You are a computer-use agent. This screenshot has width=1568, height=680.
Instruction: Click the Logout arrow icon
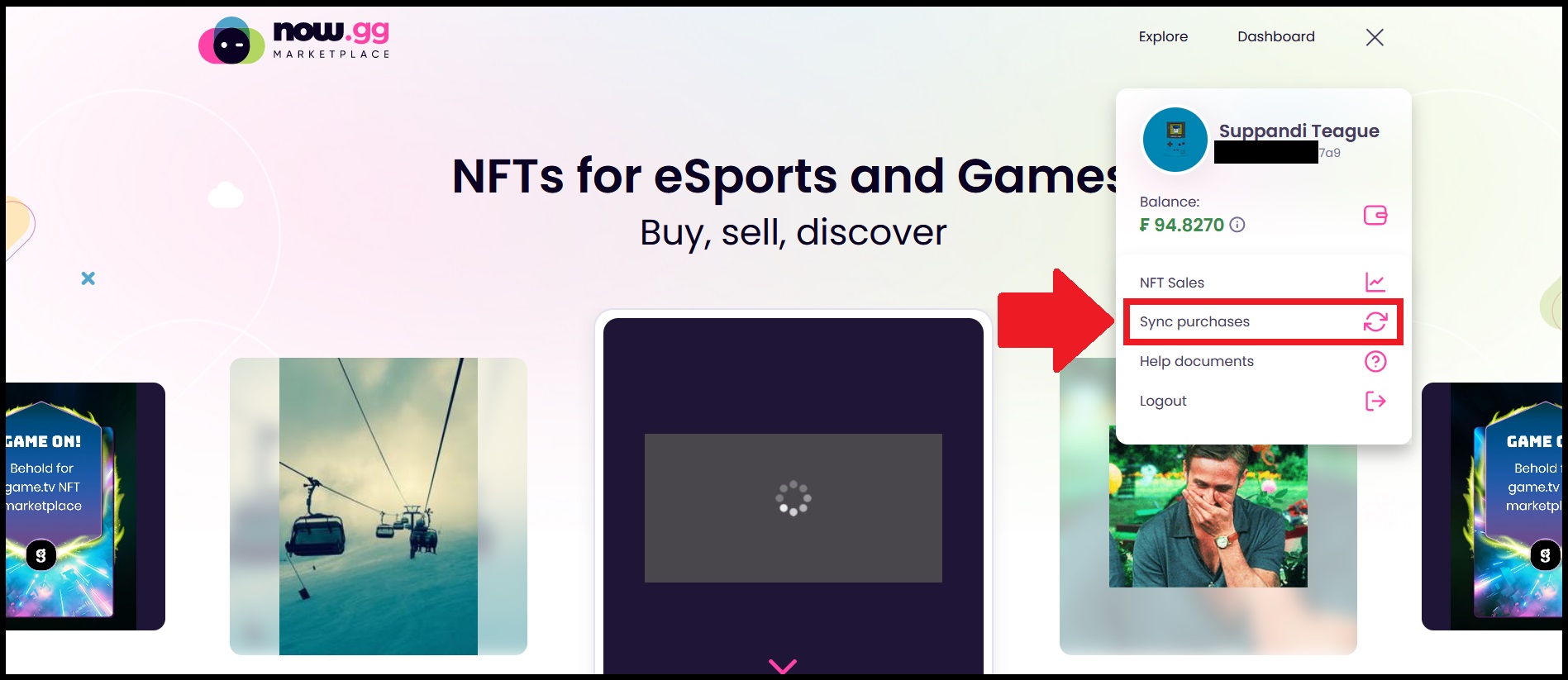tap(1375, 401)
